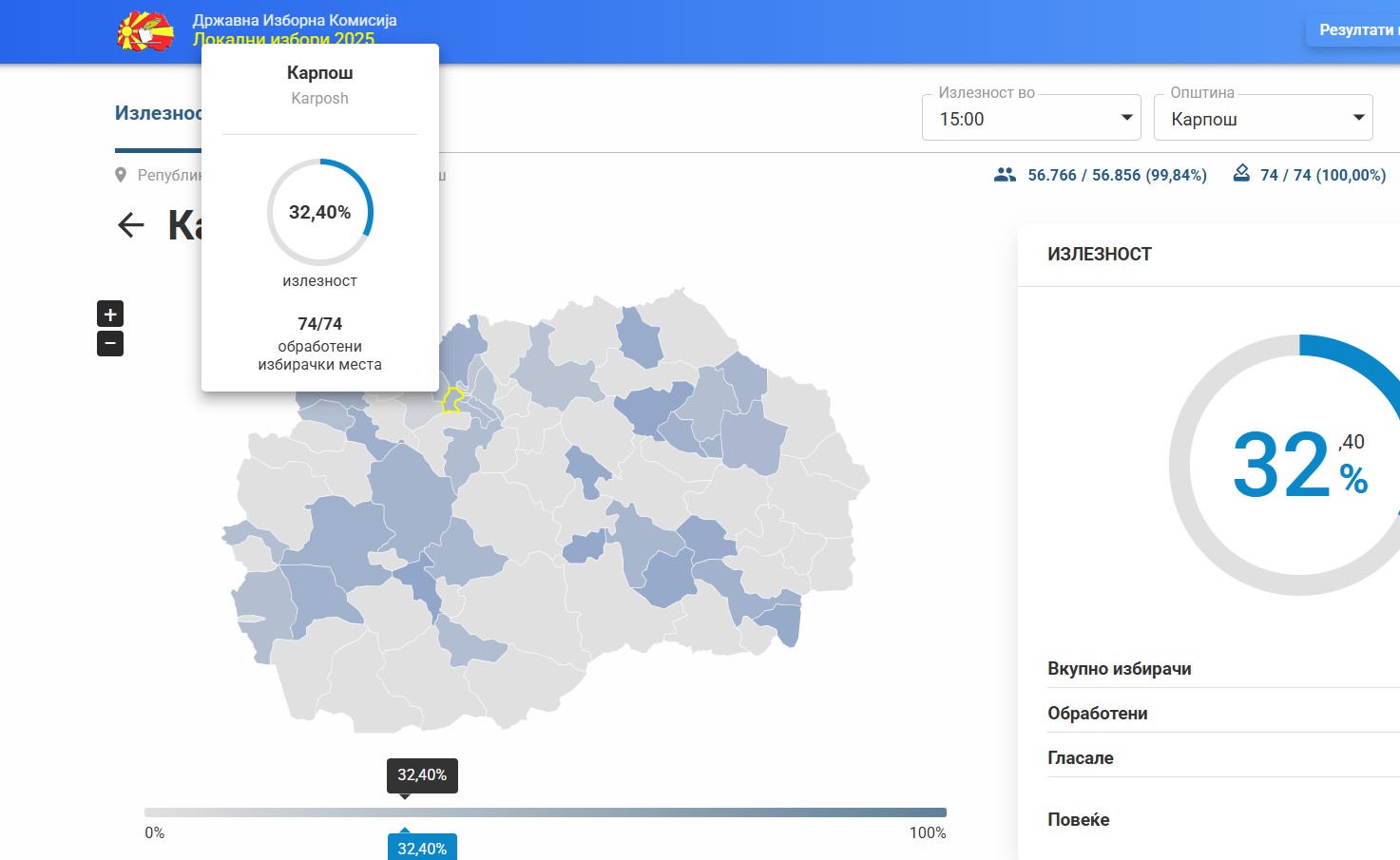Click 'Локални избори 2025' header text
1400x860 pixels.
pos(283,39)
